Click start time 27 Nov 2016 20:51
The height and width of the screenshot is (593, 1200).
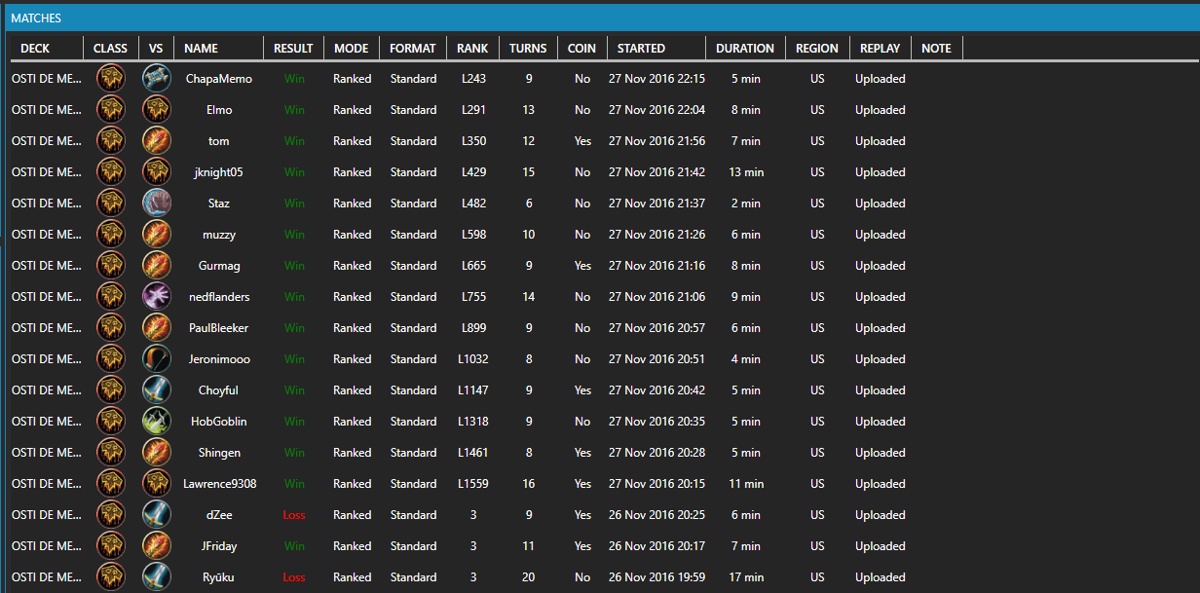pyautogui.click(x=656, y=359)
